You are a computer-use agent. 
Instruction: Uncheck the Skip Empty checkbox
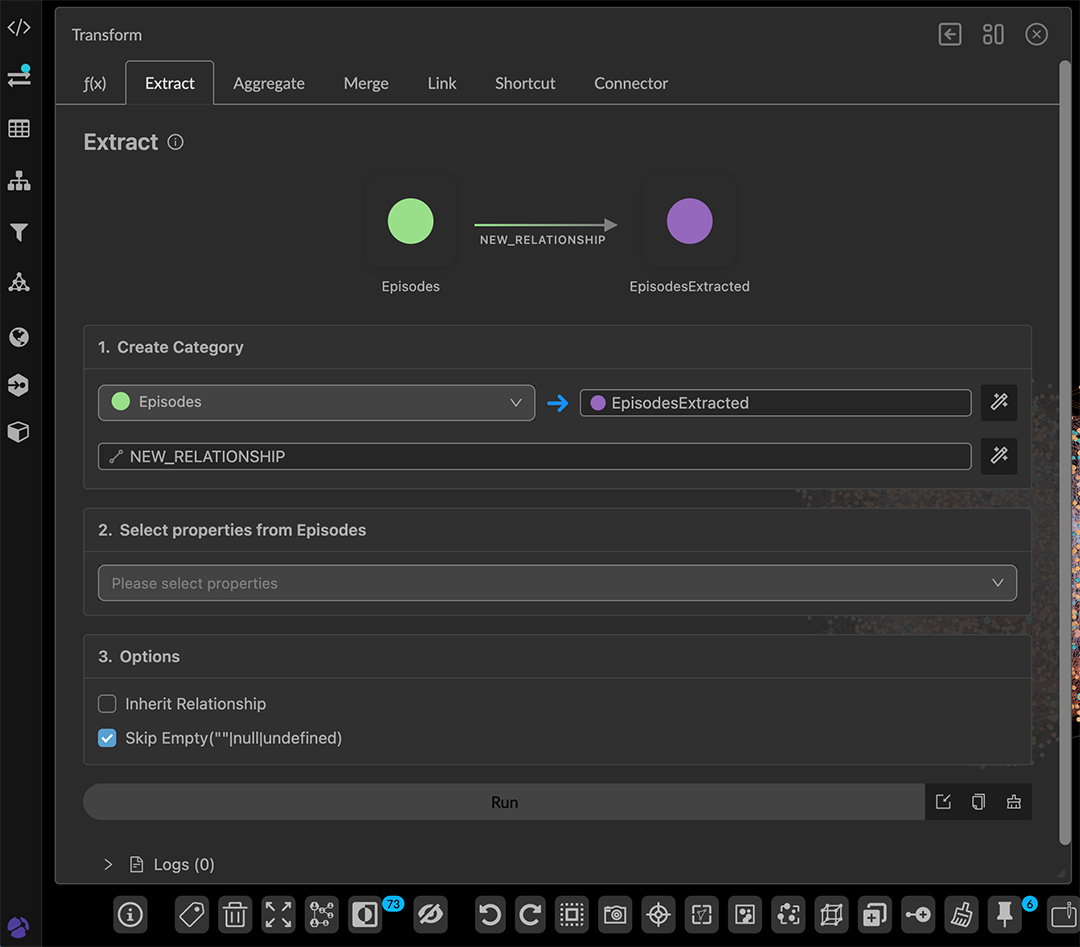107,738
